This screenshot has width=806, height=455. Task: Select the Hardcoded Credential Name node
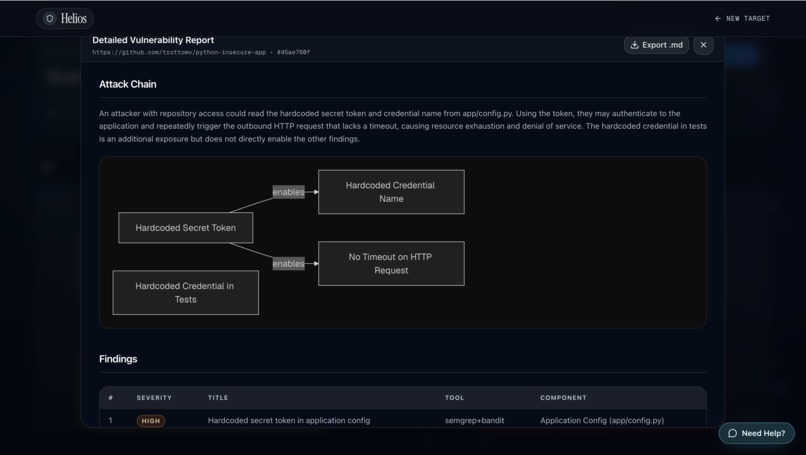click(x=391, y=192)
